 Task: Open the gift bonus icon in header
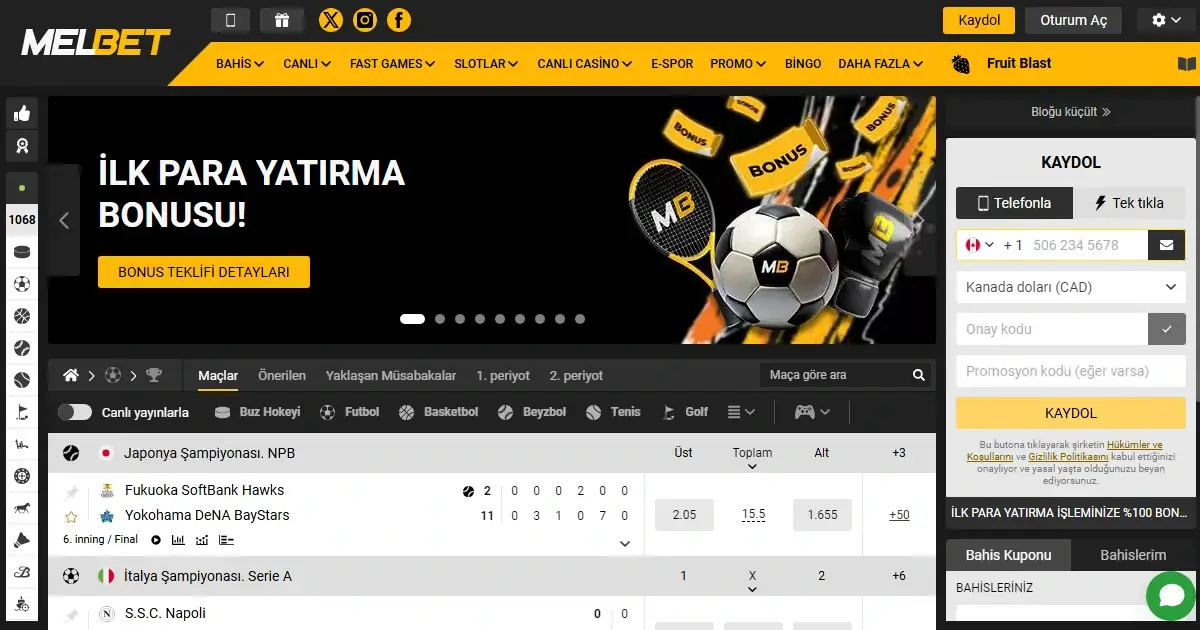tap(281, 20)
